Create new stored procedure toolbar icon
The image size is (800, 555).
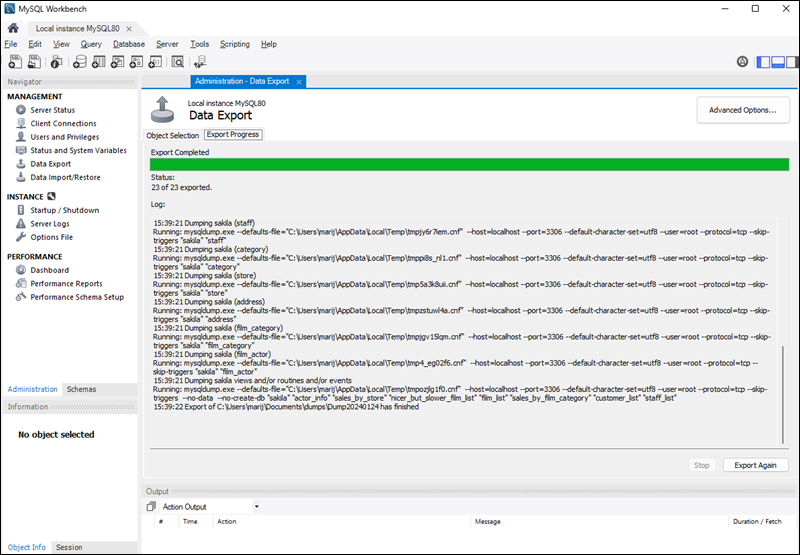(x=136, y=62)
